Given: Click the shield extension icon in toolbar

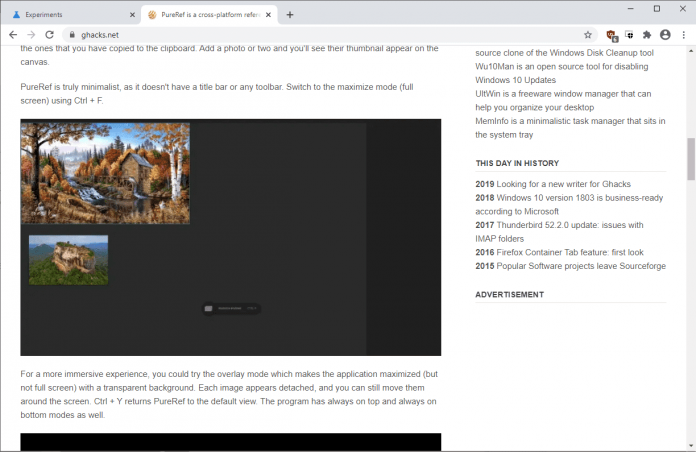Looking at the screenshot, I should click(629, 34).
